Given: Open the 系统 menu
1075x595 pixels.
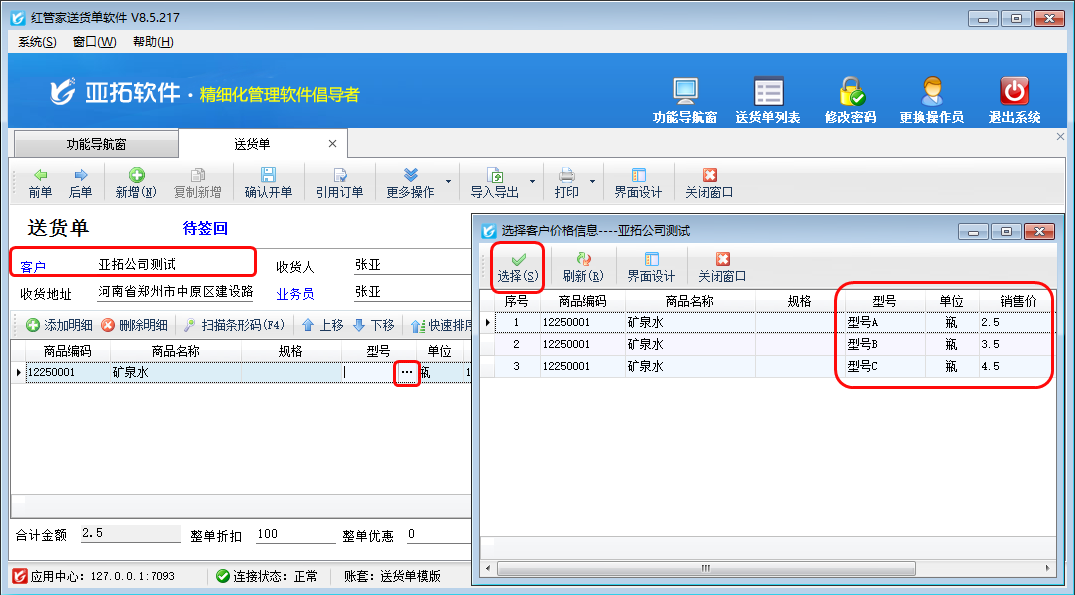Looking at the screenshot, I should point(37,41).
